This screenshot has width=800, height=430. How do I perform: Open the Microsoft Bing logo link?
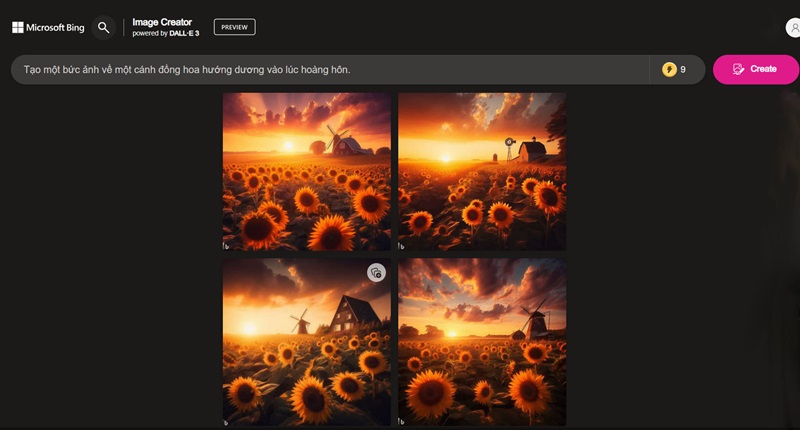pos(48,28)
